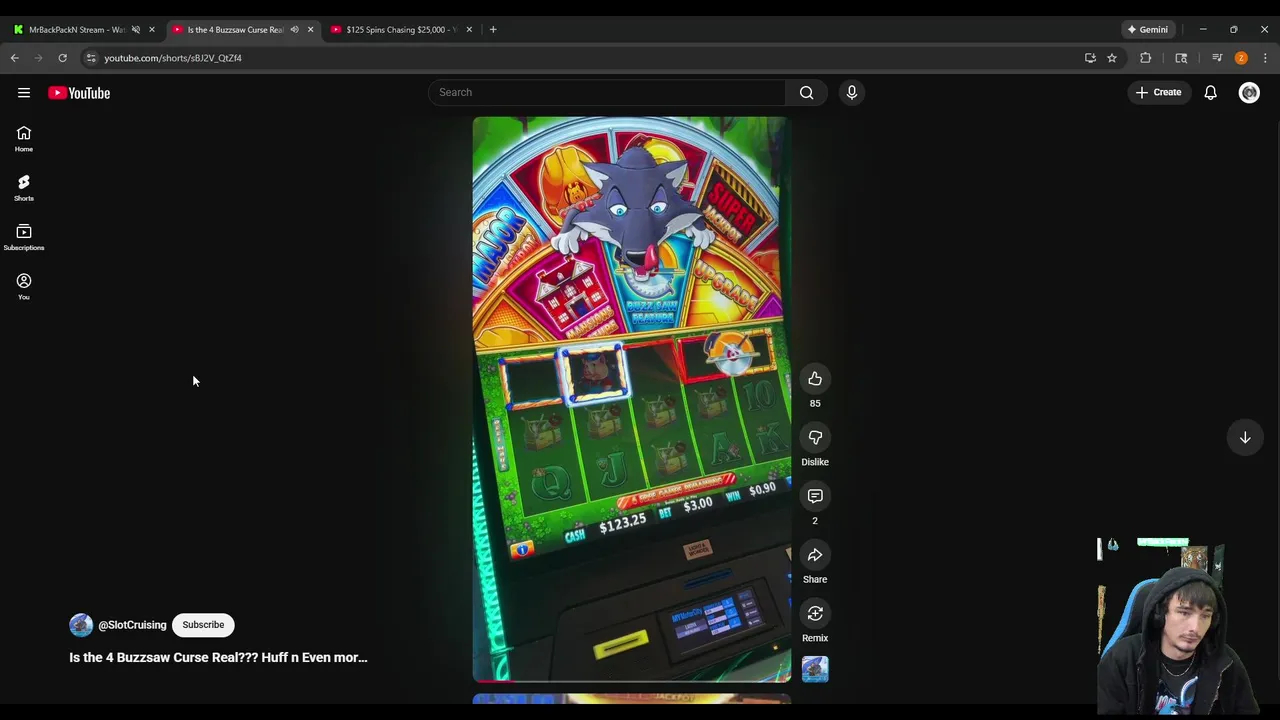
Task: Open the YouTube hamburger guide menu
Action: (24, 93)
